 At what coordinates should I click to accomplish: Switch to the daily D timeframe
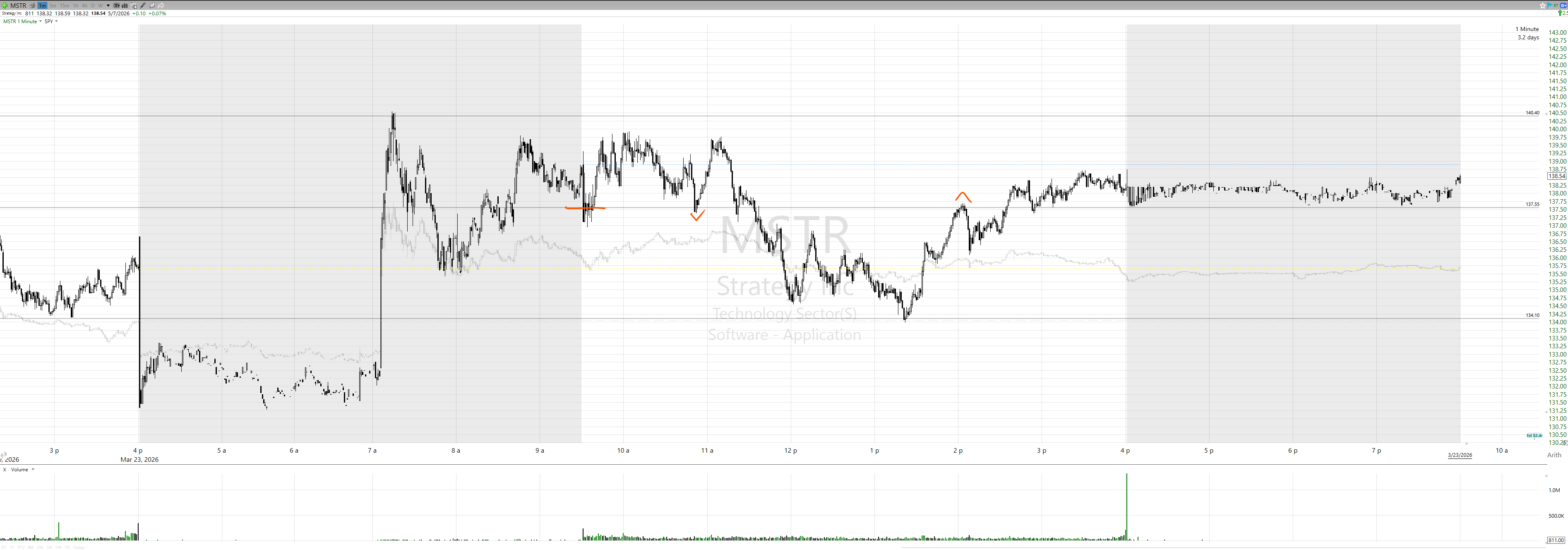93,5
